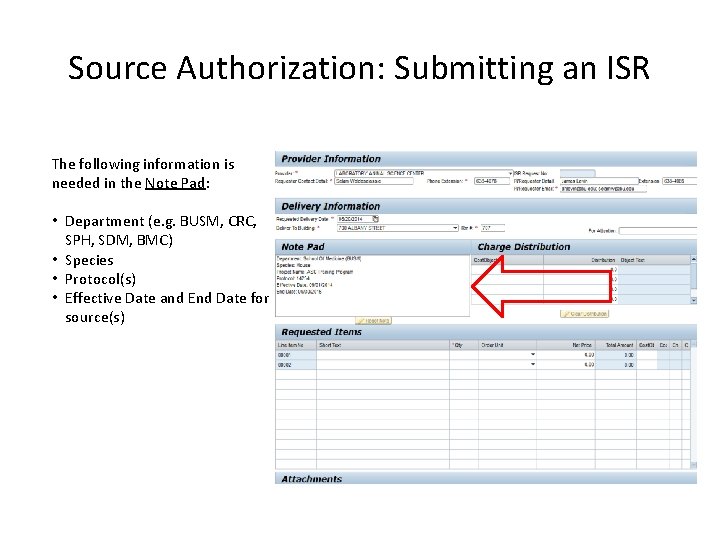The image size is (720, 540).
Task: Open Order Unit dropdown for line 00001
Action: (x=533, y=354)
